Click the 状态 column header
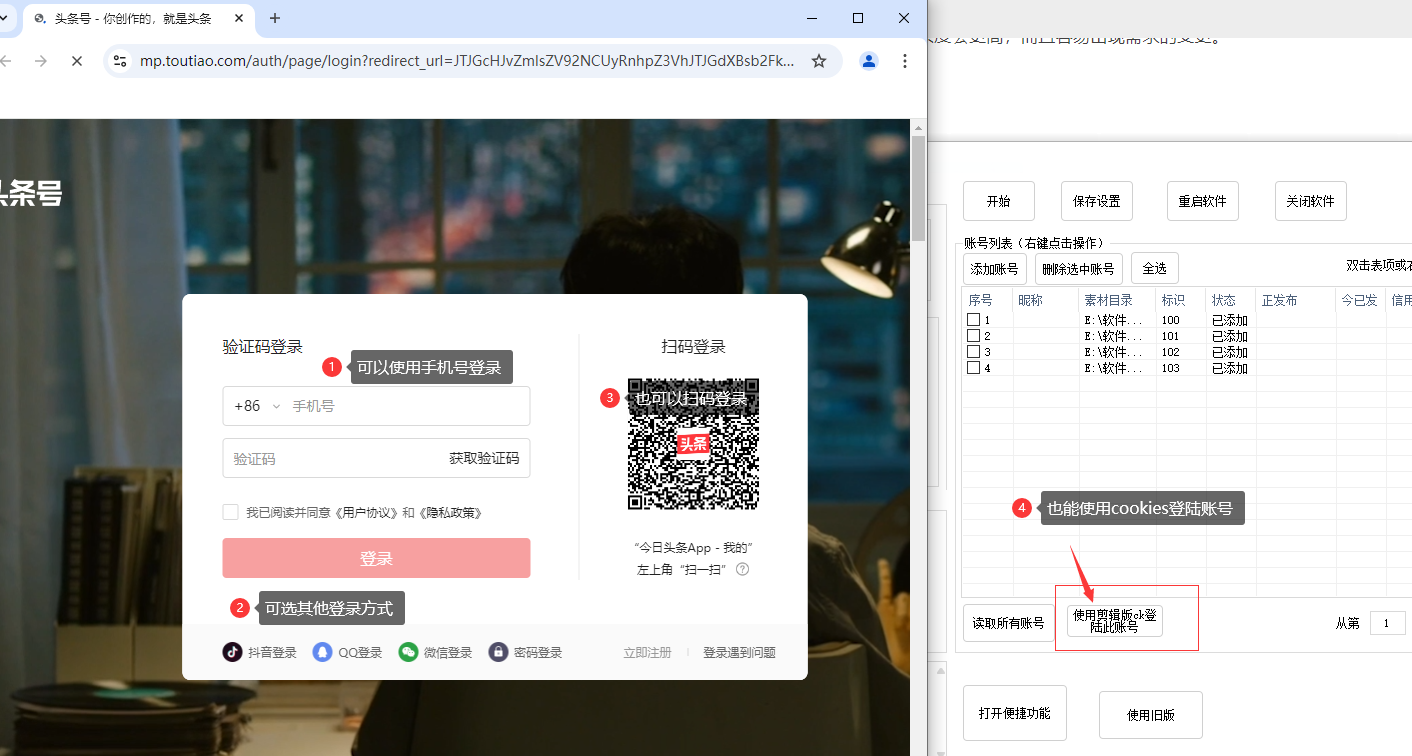 tap(1231, 300)
